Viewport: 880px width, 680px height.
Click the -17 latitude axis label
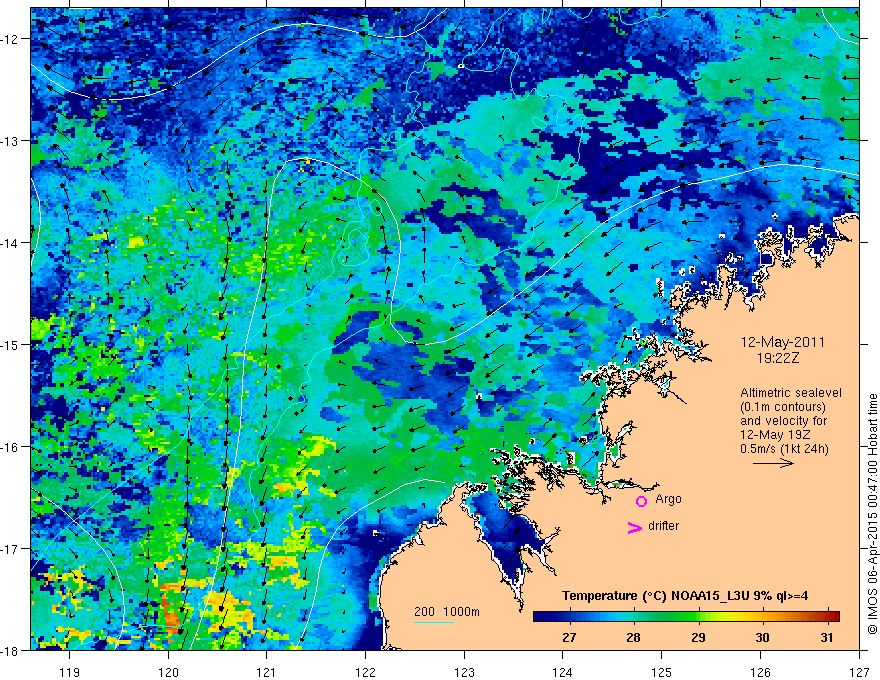12,549
